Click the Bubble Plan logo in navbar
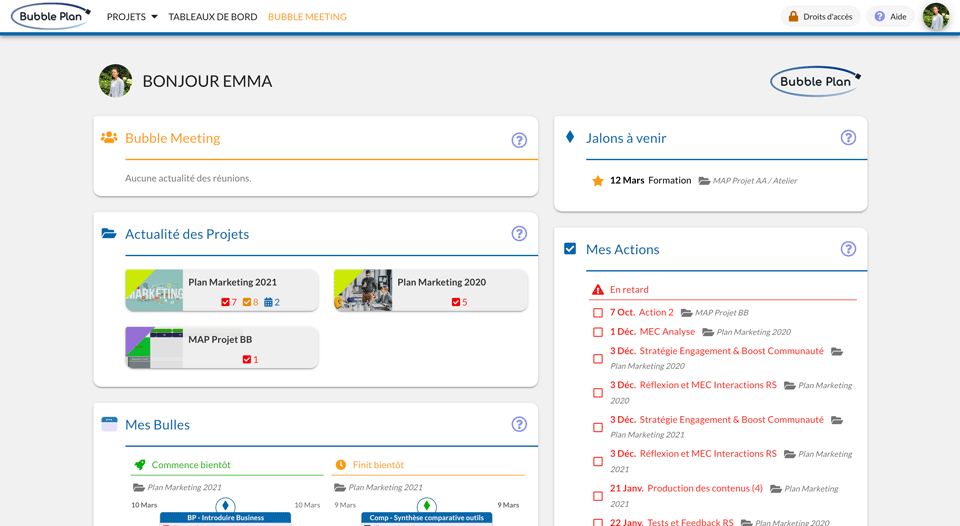 tap(51, 17)
